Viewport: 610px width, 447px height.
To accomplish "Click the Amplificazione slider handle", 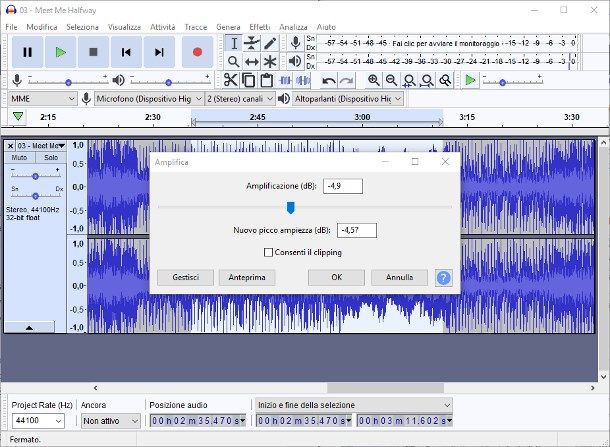I will pyautogui.click(x=291, y=208).
